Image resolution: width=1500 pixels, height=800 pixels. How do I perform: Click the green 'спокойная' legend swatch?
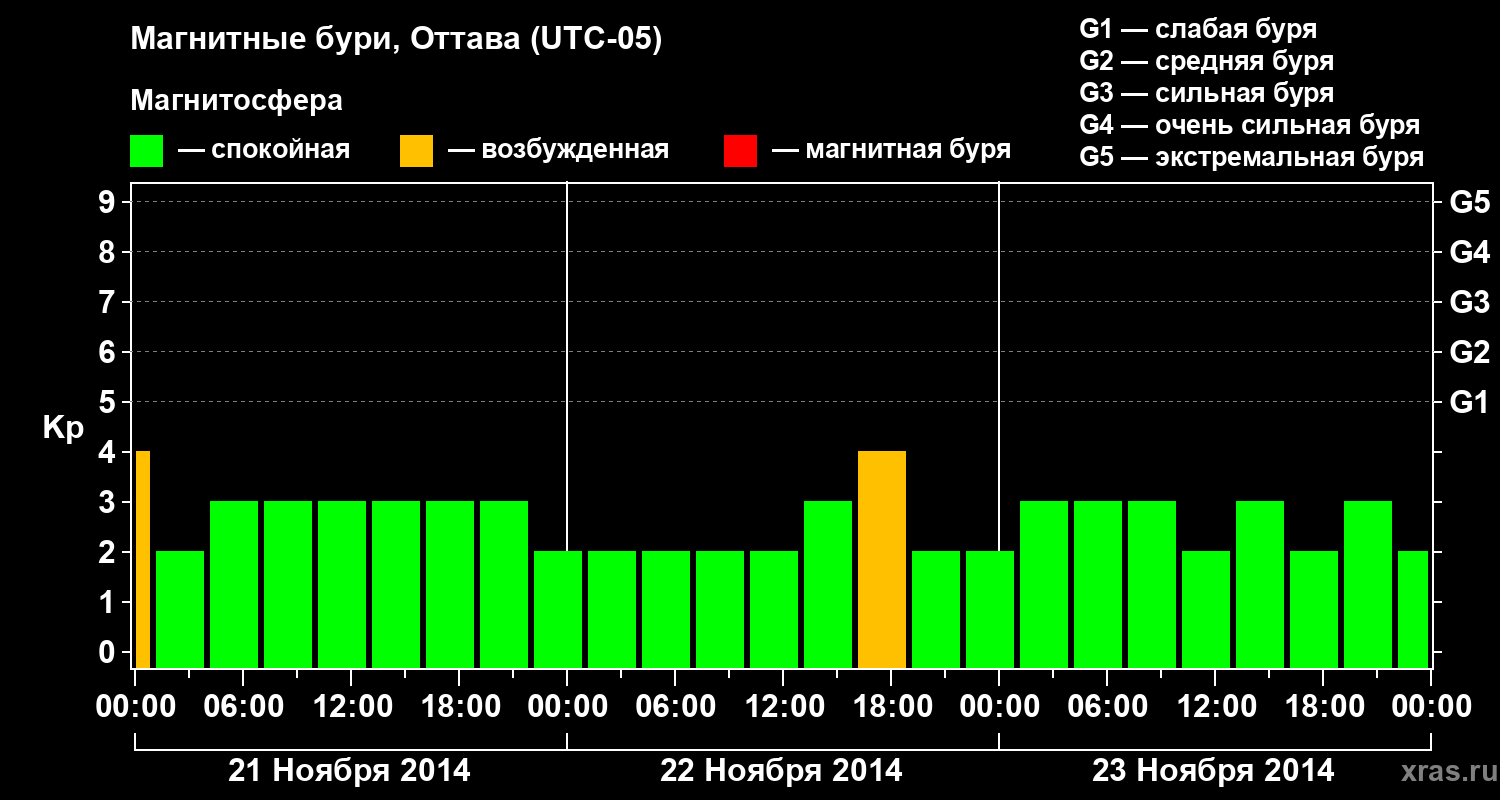[x=146, y=151]
